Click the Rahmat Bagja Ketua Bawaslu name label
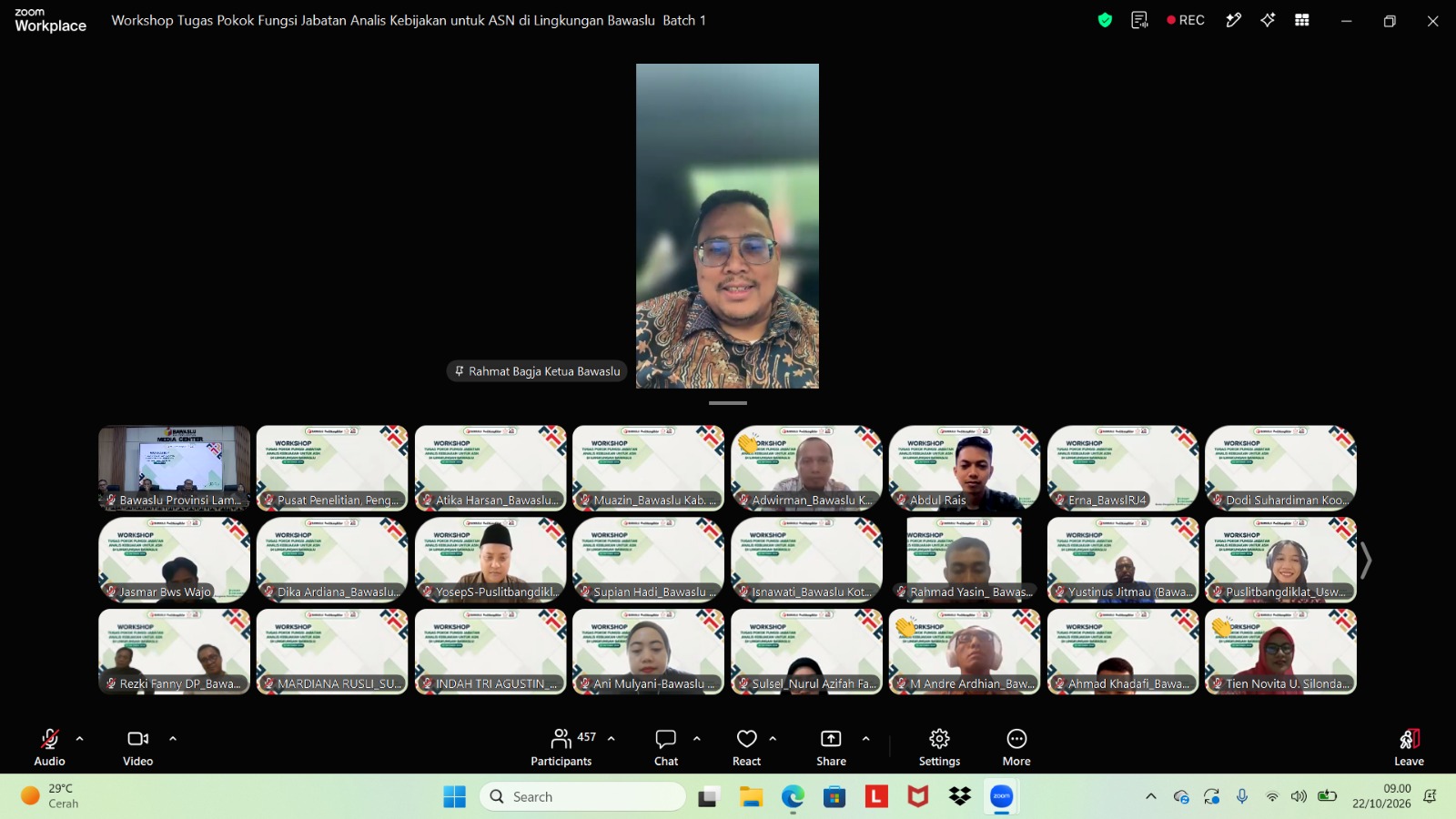Screen dimensions: 1456x819 point(537,371)
